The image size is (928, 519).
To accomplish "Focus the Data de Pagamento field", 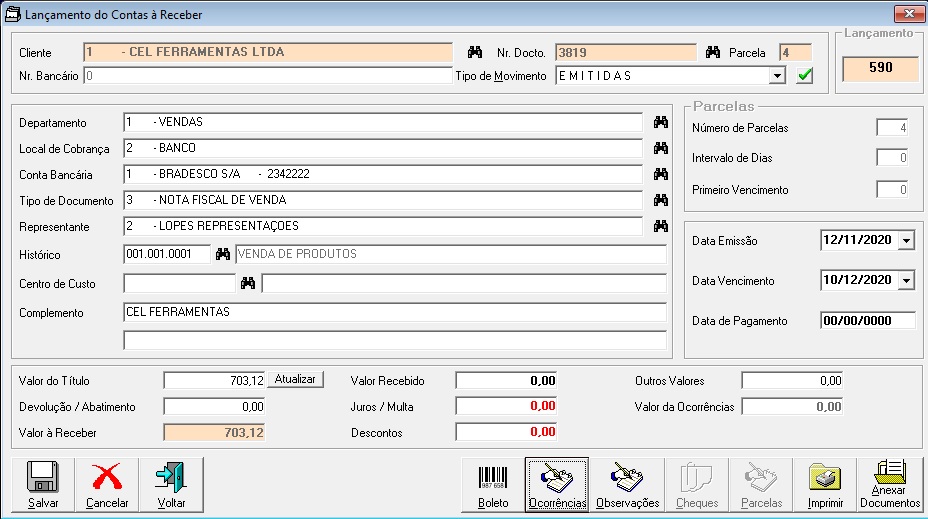I will pyautogui.click(x=867, y=321).
